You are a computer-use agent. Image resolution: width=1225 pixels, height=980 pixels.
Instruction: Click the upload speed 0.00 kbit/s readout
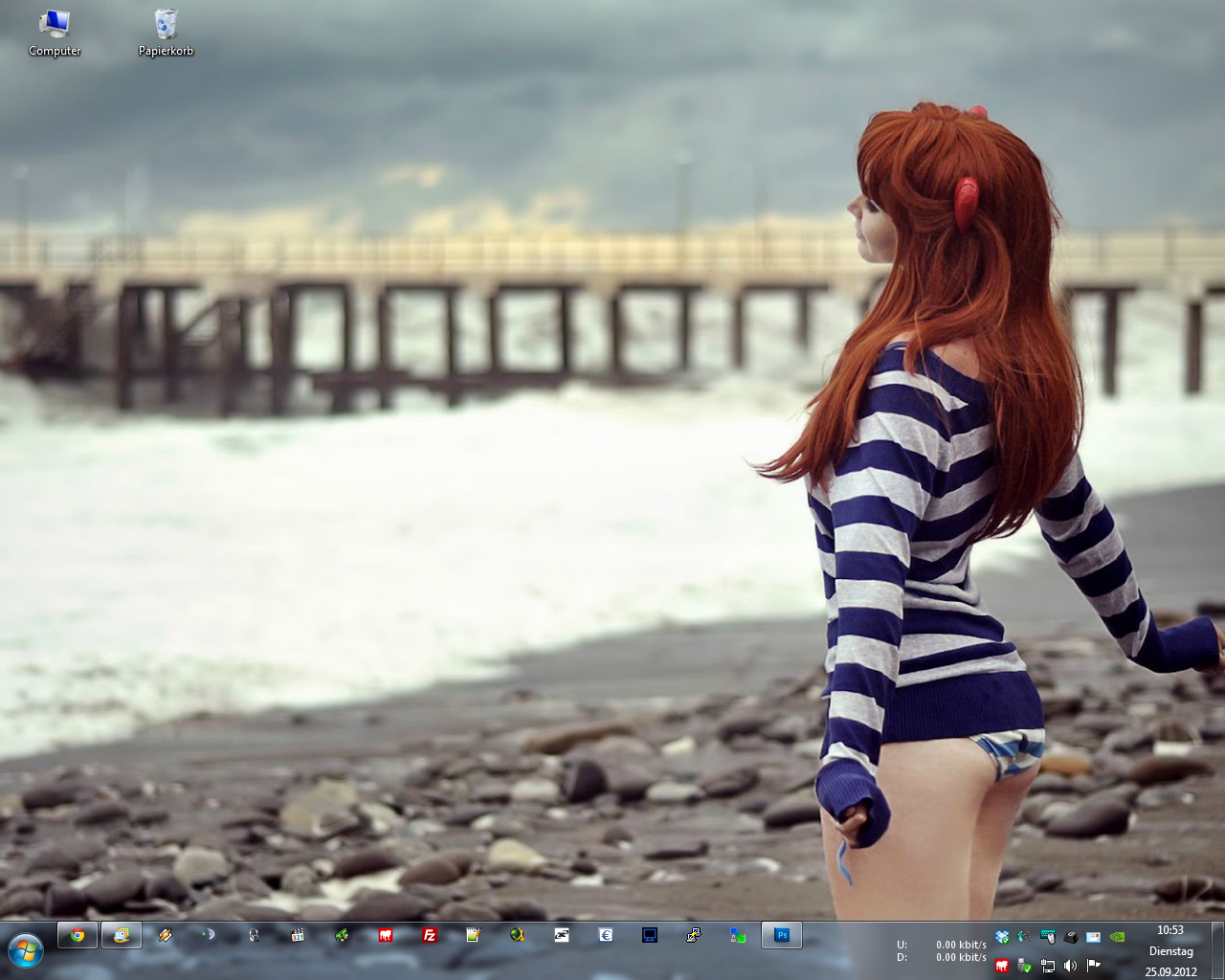coord(961,945)
